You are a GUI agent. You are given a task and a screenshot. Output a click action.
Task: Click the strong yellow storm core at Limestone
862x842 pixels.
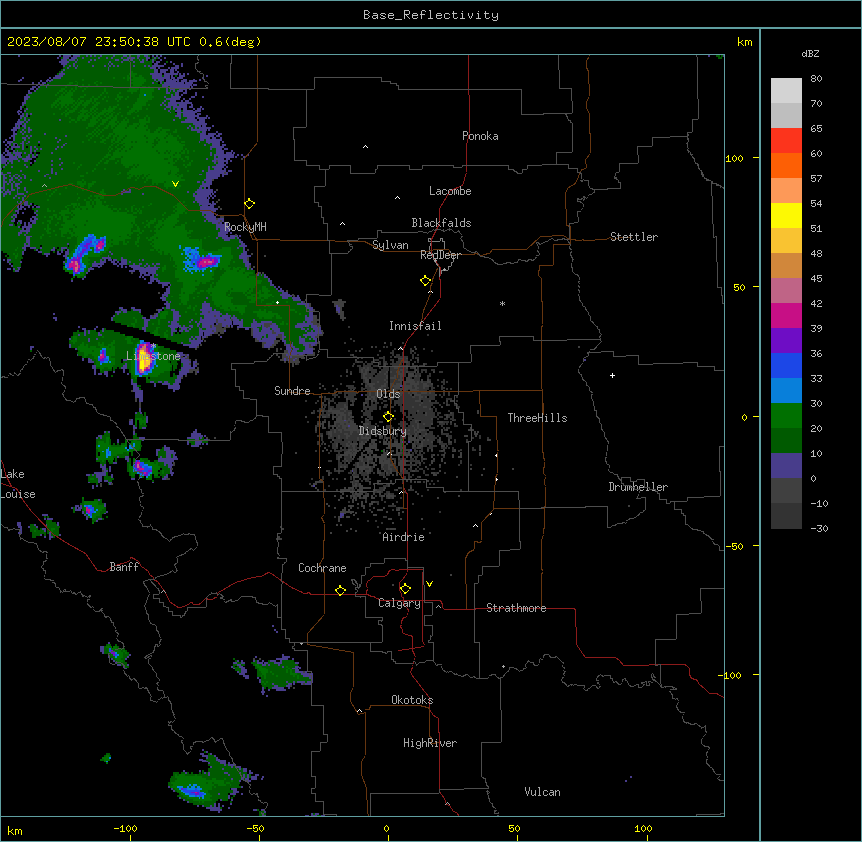pos(143,358)
